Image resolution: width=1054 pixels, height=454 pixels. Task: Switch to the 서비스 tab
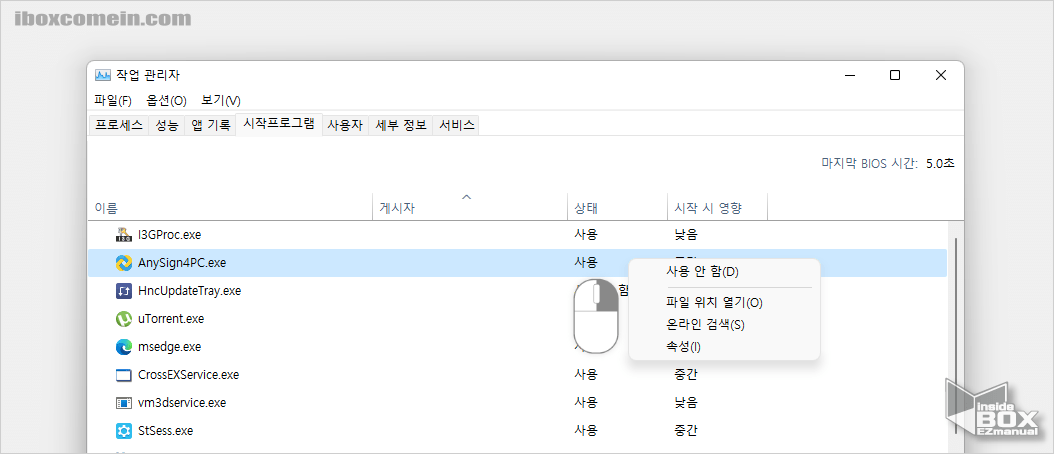click(x=456, y=125)
